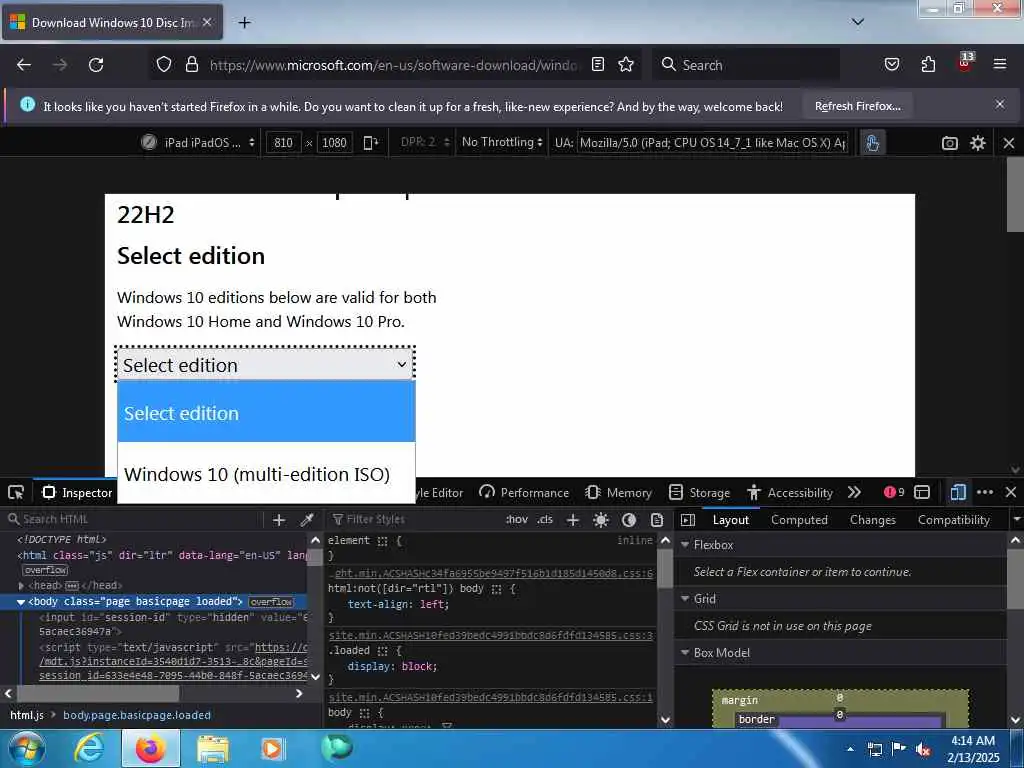1024x768 pixels.
Task: Collapse the Grid section
Action: coord(685,599)
